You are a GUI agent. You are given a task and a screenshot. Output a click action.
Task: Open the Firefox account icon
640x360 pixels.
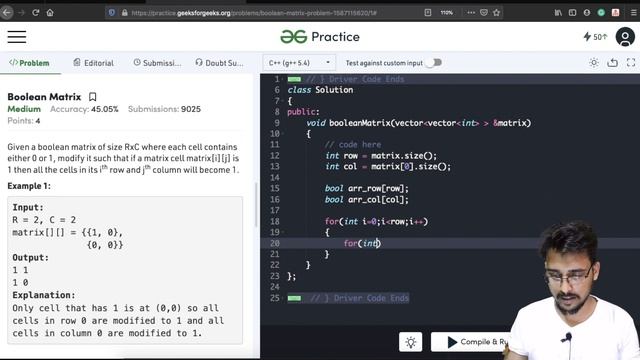pos(587,13)
